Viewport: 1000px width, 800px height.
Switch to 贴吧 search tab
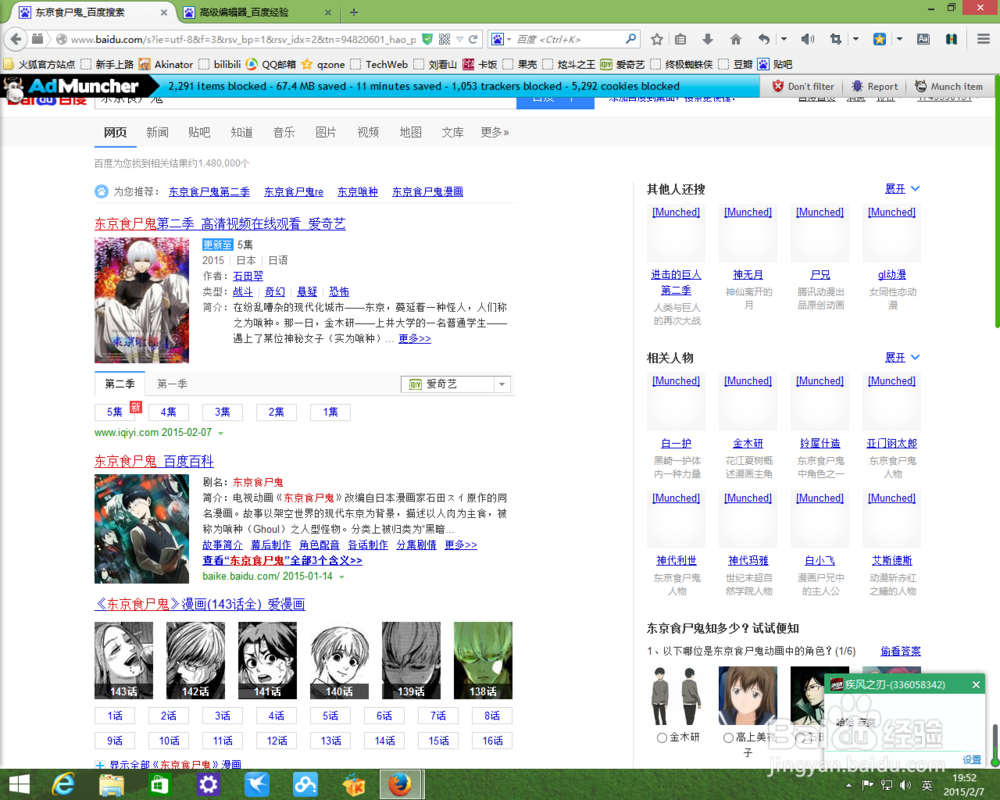pyautogui.click(x=200, y=132)
